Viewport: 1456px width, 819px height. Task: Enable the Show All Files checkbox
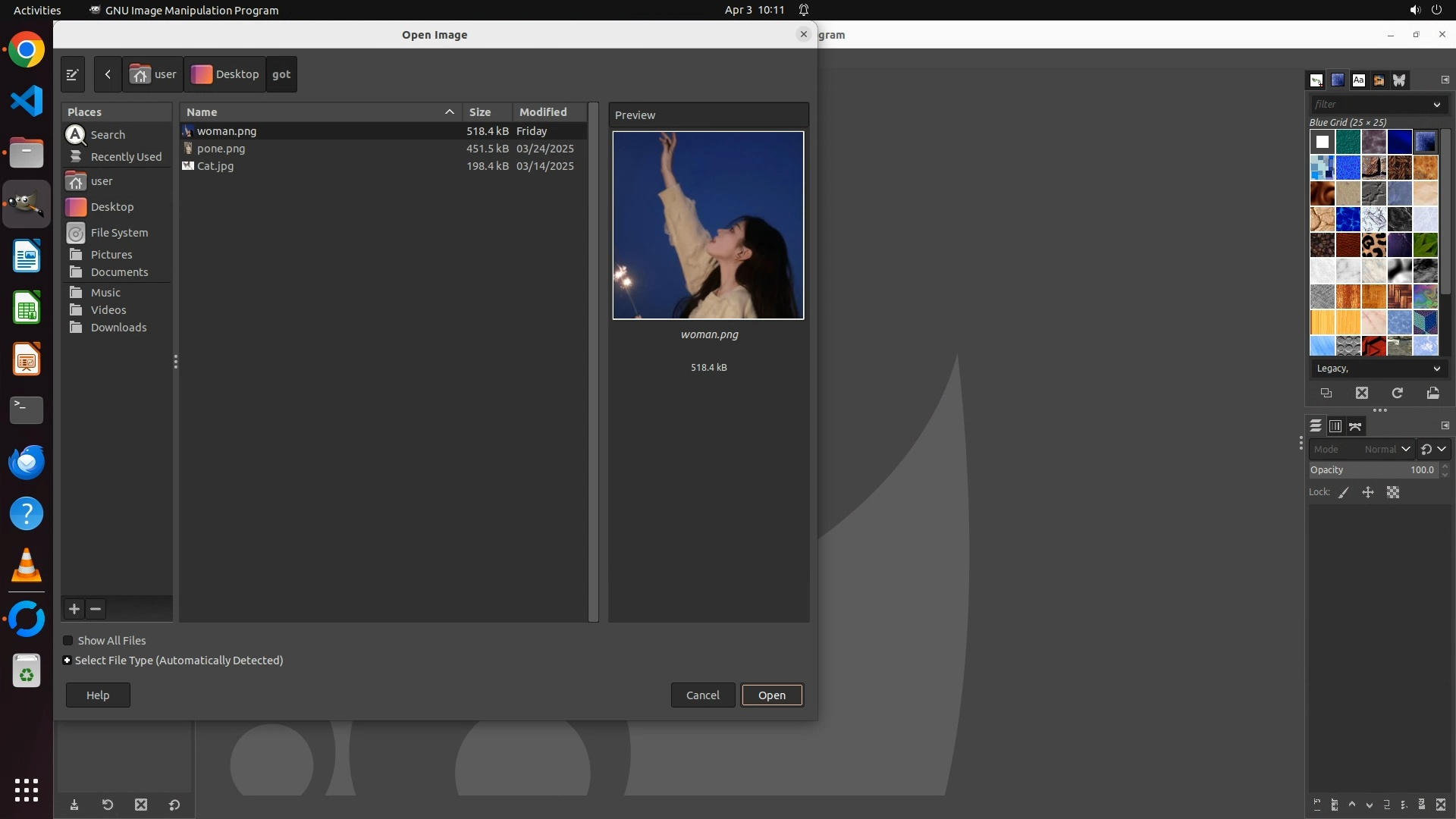click(x=68, y=641)
